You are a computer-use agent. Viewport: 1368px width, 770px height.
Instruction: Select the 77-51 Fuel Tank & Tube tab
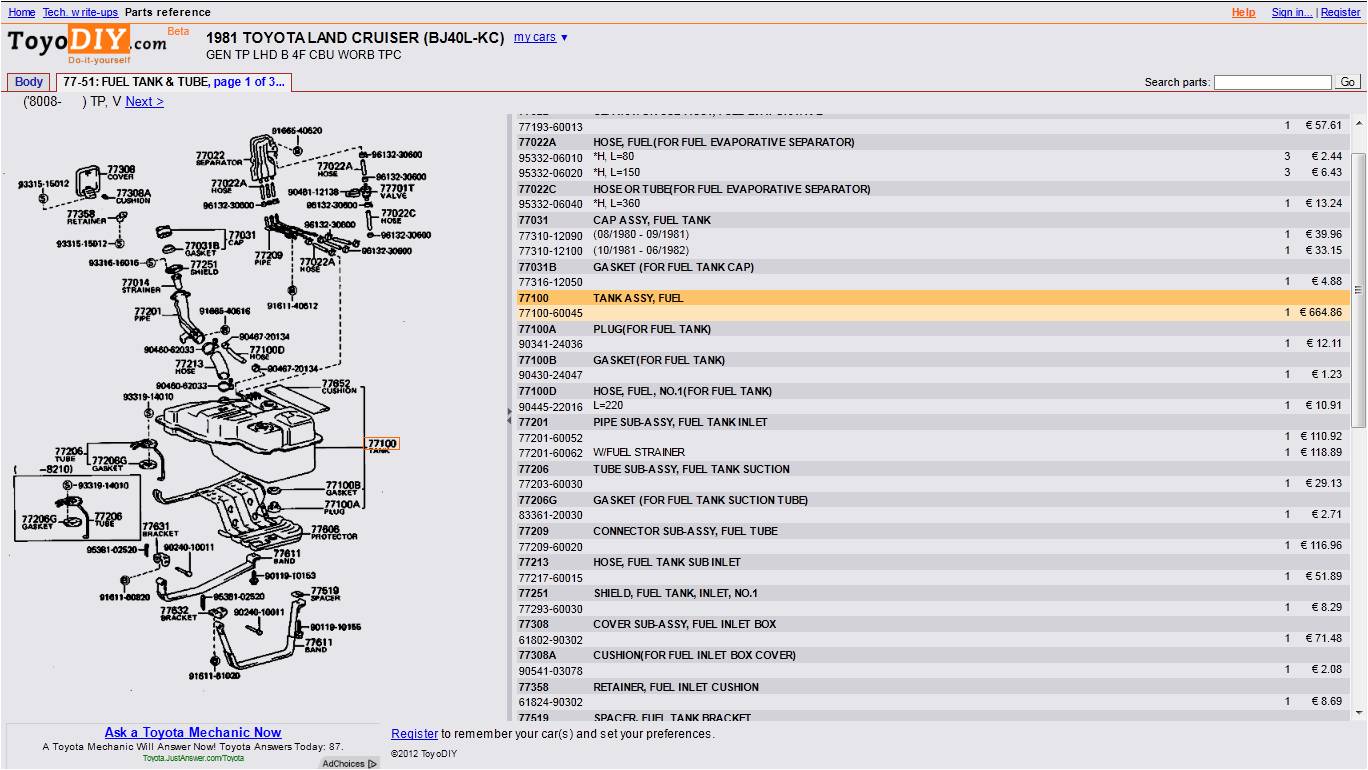(174, 82)
